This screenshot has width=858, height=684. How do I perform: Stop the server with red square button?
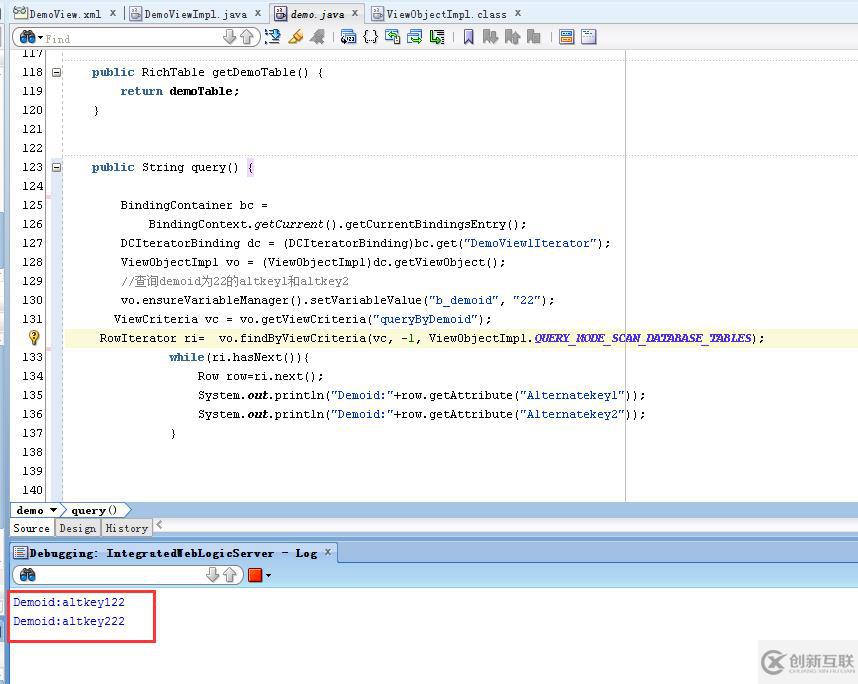click(x=255, y=575)
